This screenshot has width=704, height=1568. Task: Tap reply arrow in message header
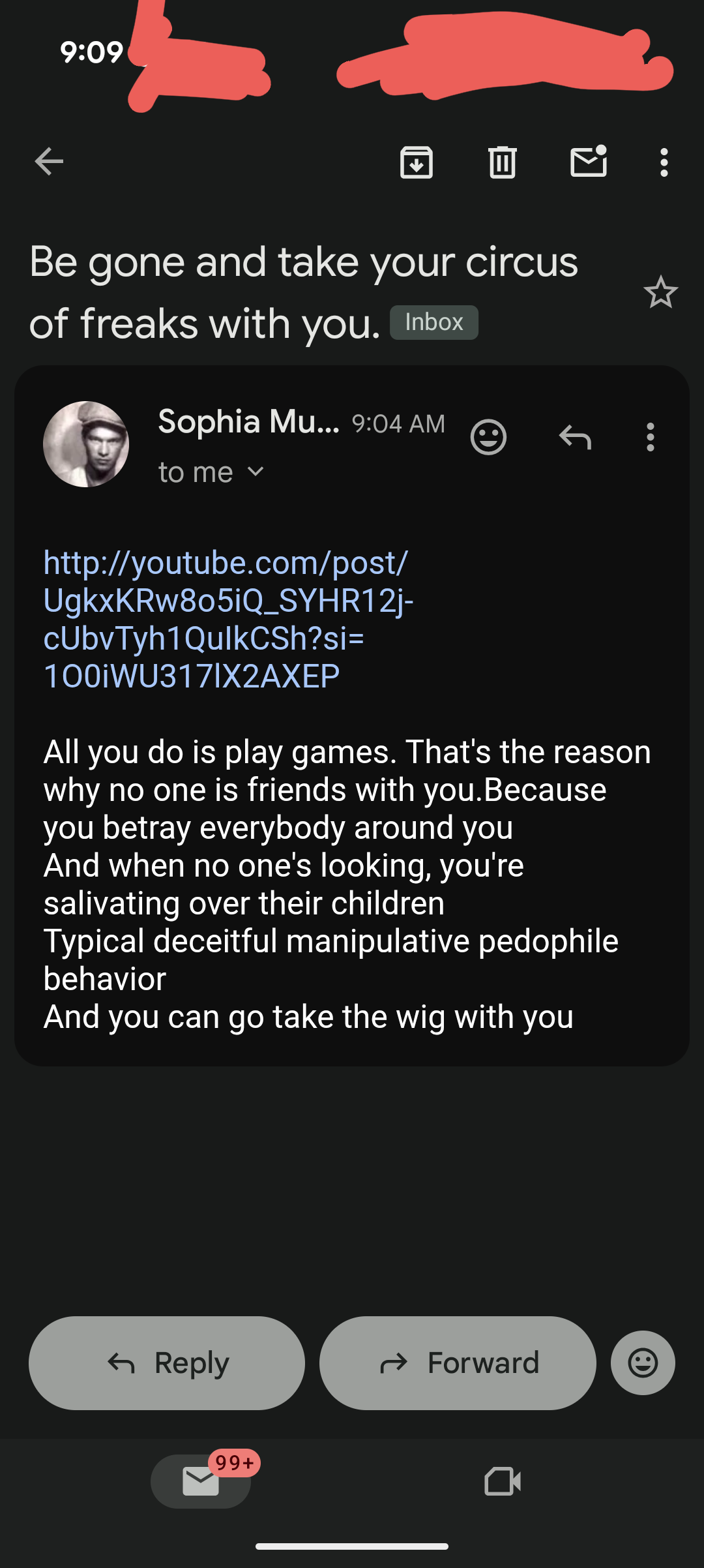click(575, 437)
